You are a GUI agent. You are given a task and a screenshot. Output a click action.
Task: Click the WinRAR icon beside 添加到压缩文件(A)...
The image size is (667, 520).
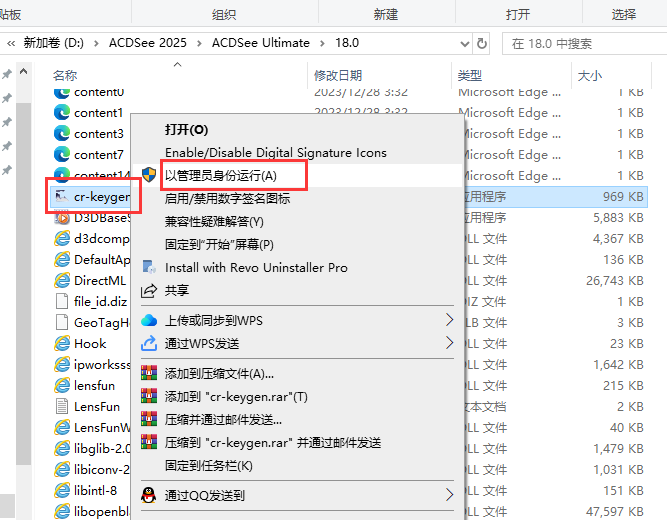(x=149, y=373)
